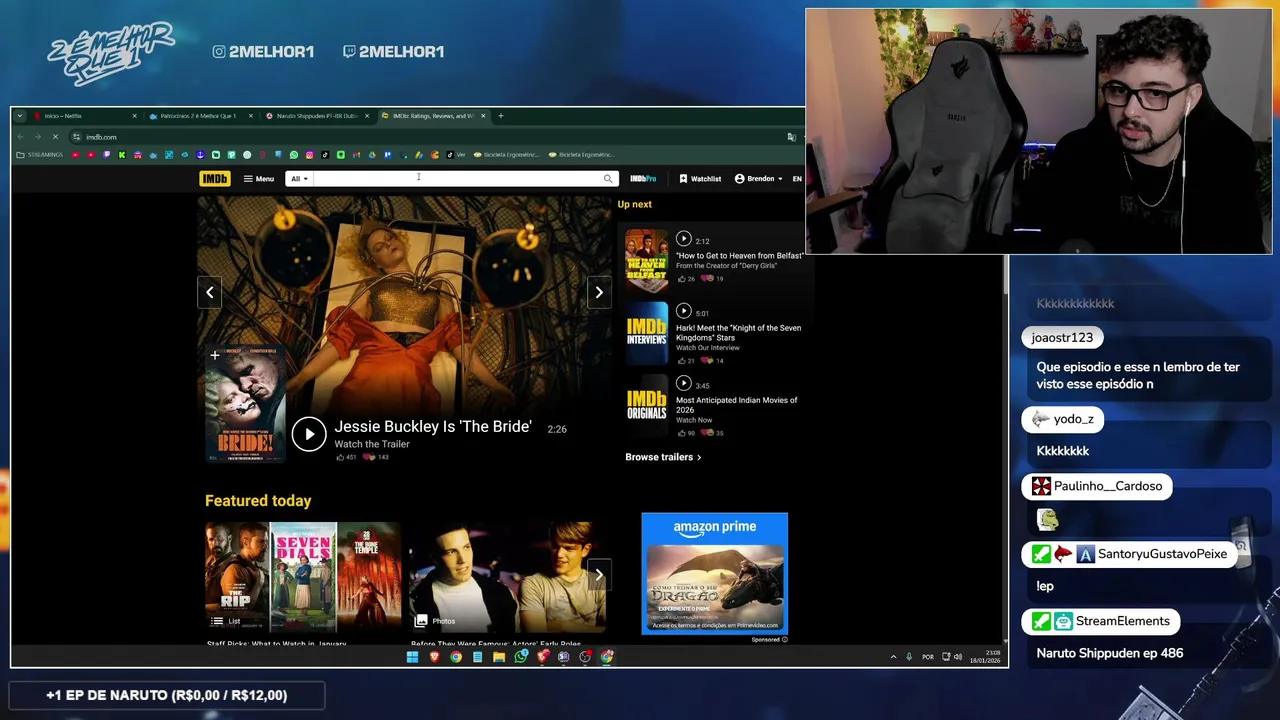Screen dimensions: 1280x720
Task: Focus the IMDb search input field
Action: point(457,179)
